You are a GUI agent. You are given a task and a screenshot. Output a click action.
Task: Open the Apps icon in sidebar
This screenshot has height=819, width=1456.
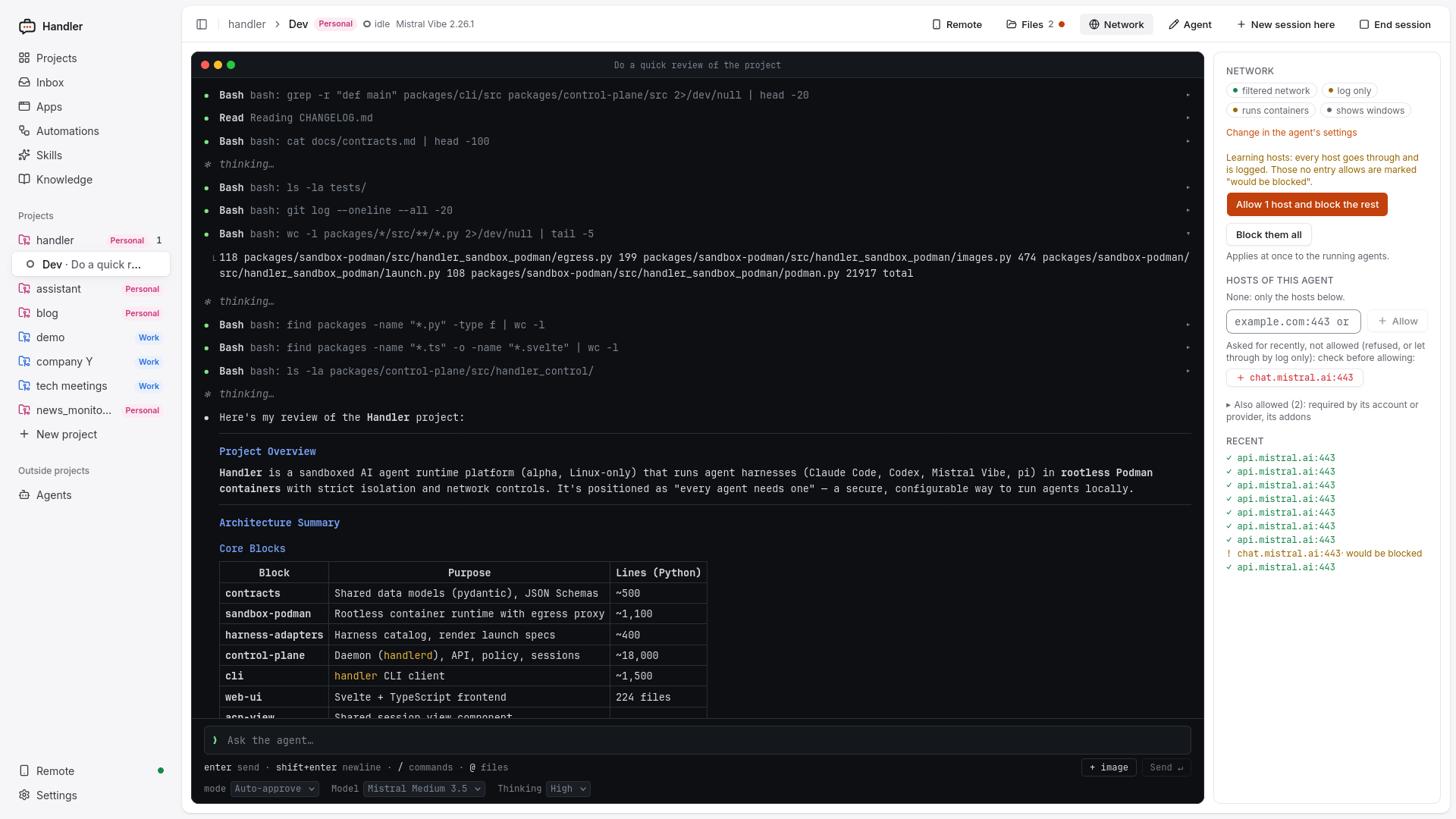(x=24, y=107)
